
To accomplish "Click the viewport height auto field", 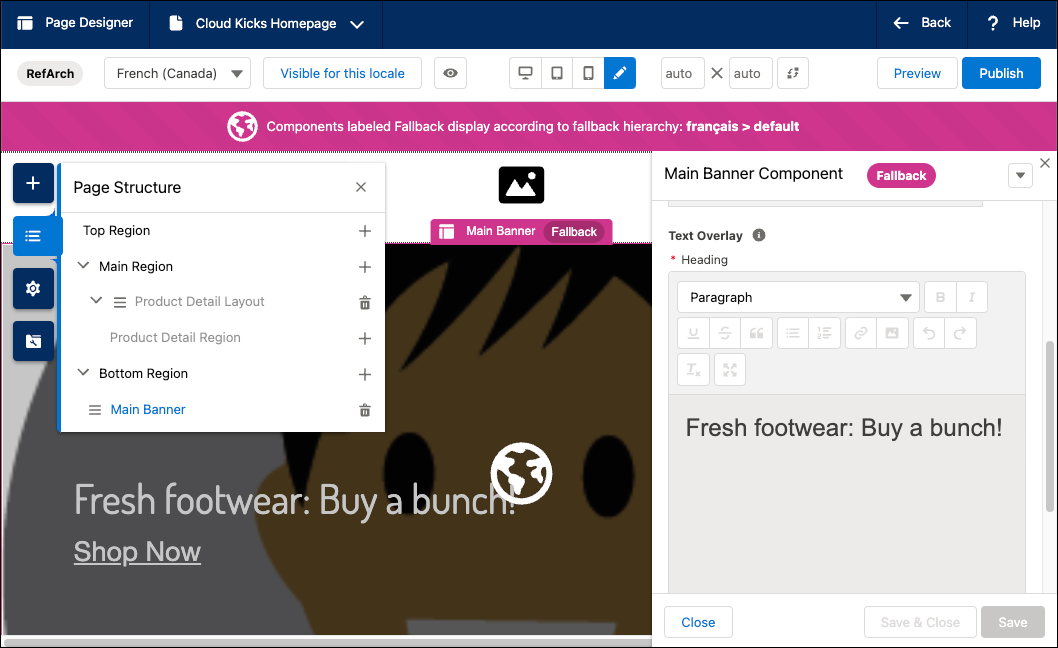I will tap(750, 73).
